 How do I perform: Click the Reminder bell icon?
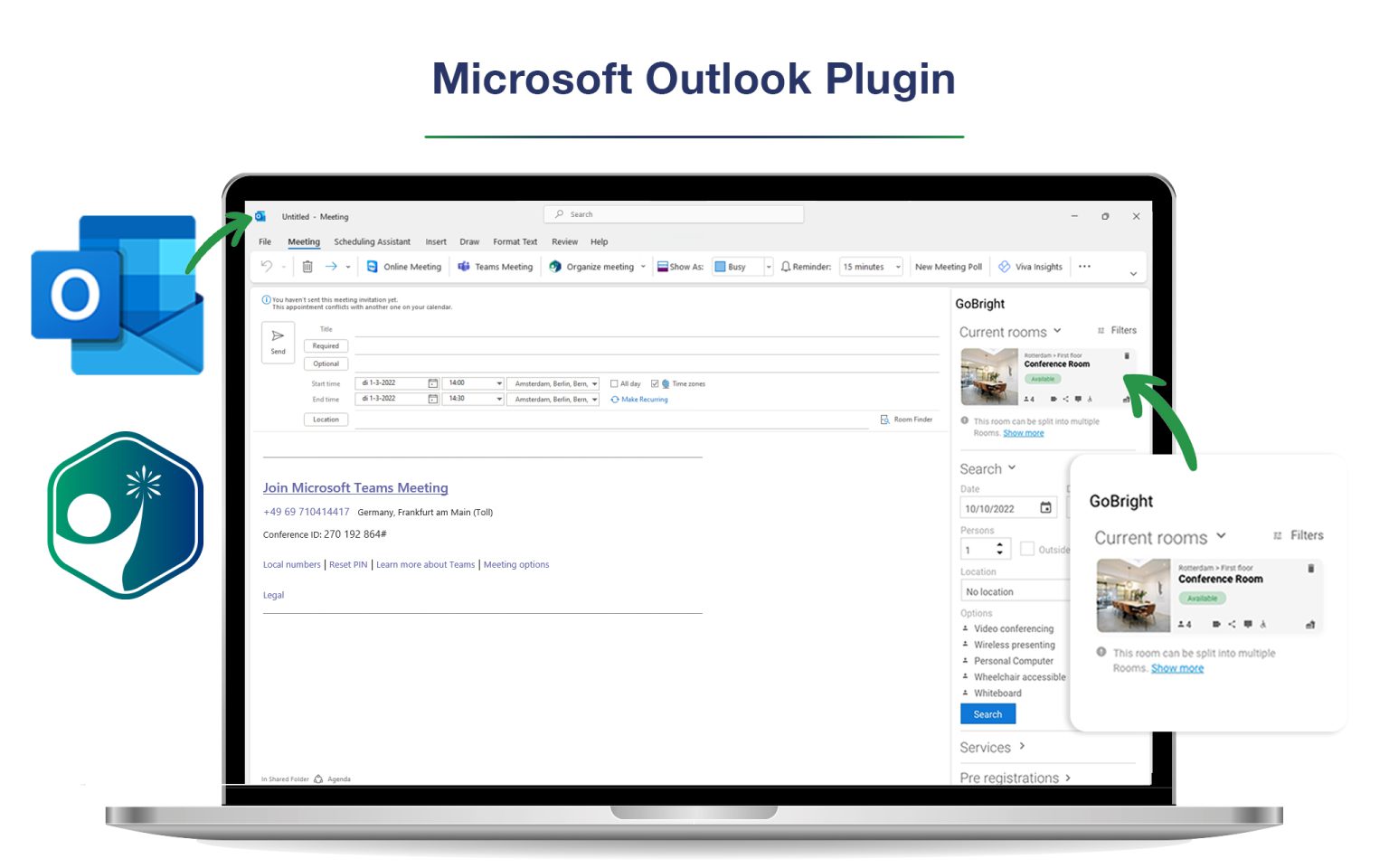pyautogui.click(x=785, y=267)
